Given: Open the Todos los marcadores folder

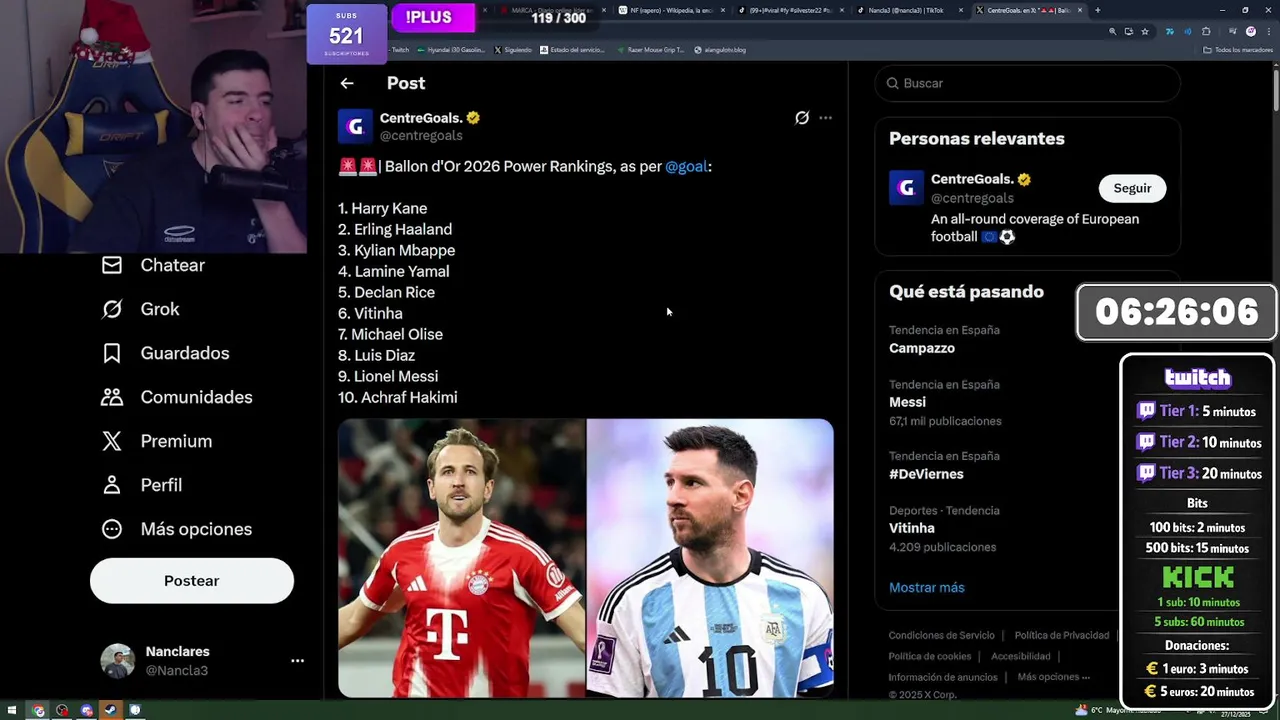Looking at the screenshot, I should click(1238, 49).
